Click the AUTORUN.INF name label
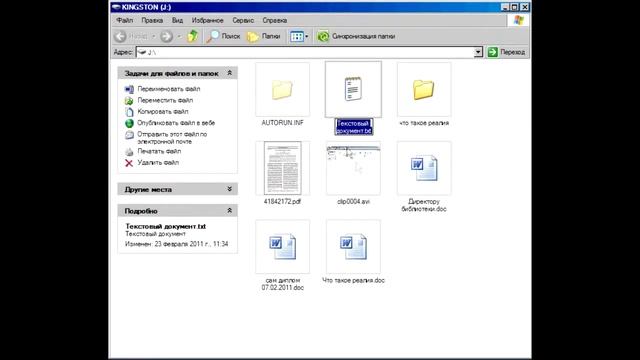 (282, 122)
